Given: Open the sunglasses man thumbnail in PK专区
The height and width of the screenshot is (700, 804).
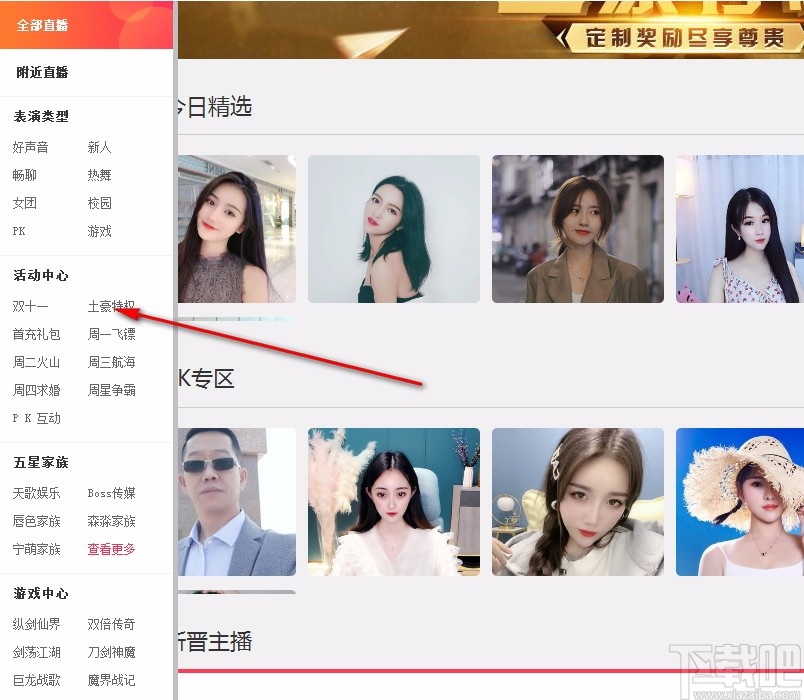Looking at the screenshot, I should click(237, 502).
